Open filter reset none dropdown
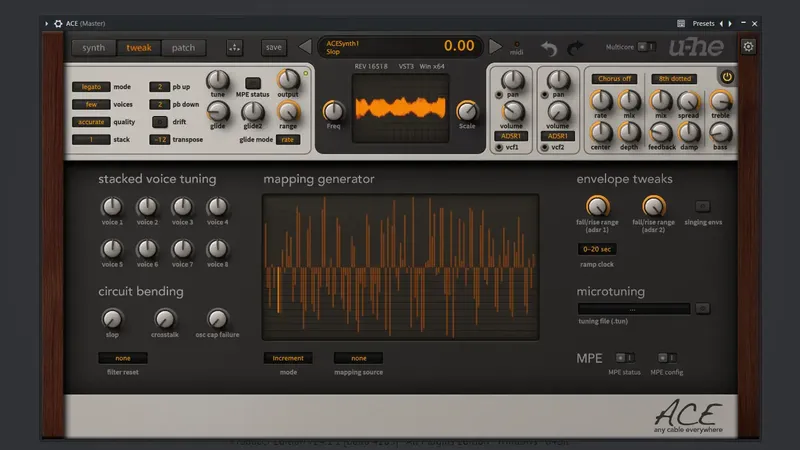Viewport: 800px width, 450px height. [x=122, y=358]
